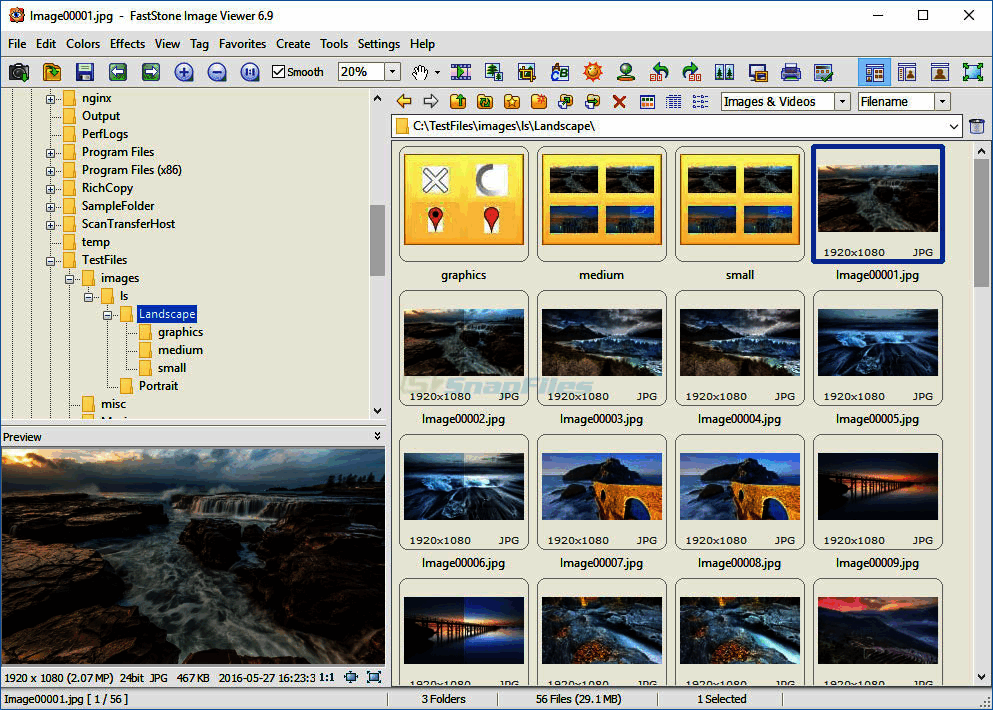Collapse the Landscape folder tree node
The width and height of the screenshot is (993, 710).
(x=108, y=314)
